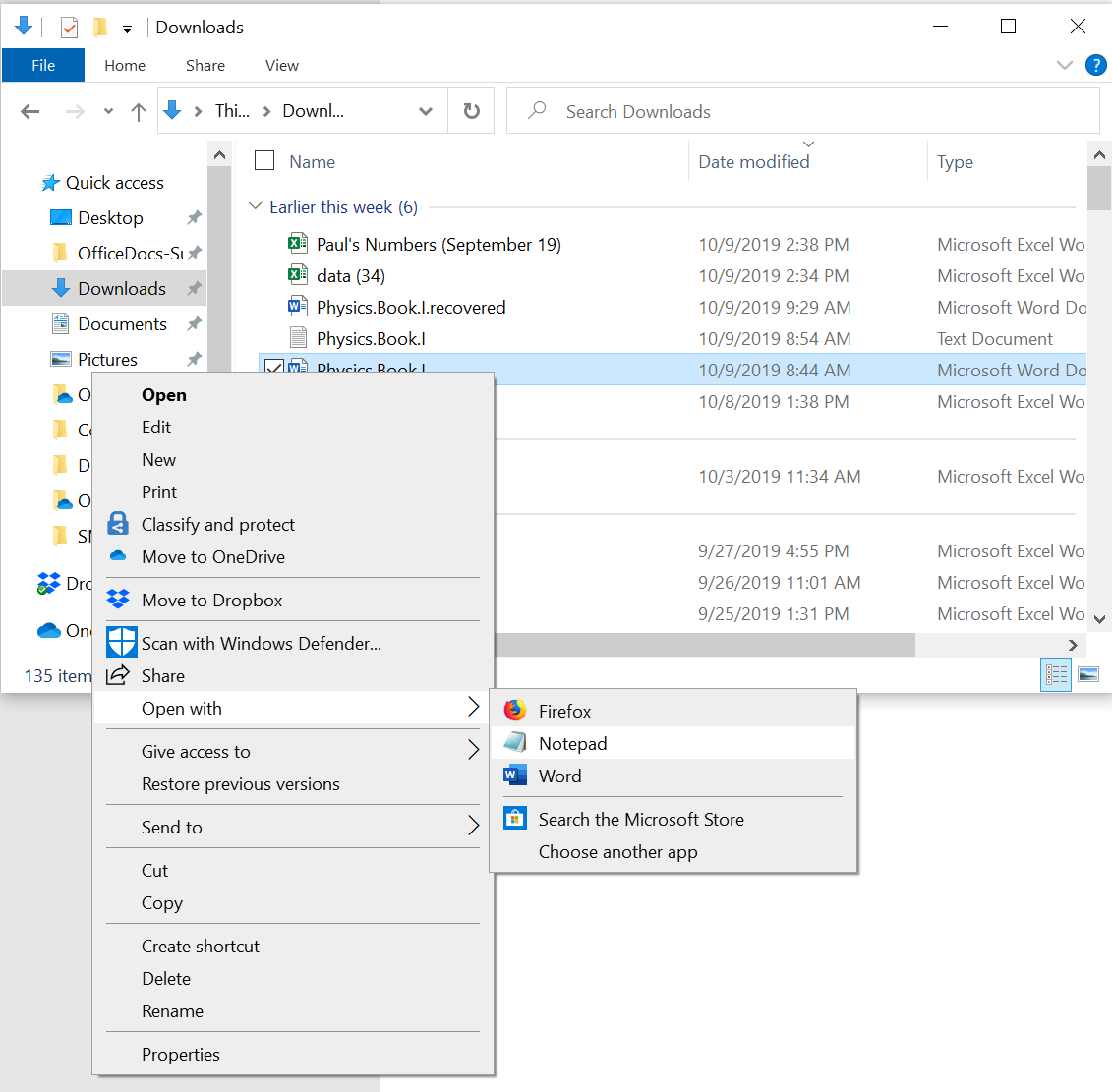Image resolution: width=1112 pixels, height=1092 pixels.
Task: Click the Dropbox icon beside Move to Dropbox
Action: tap(118, 600)
